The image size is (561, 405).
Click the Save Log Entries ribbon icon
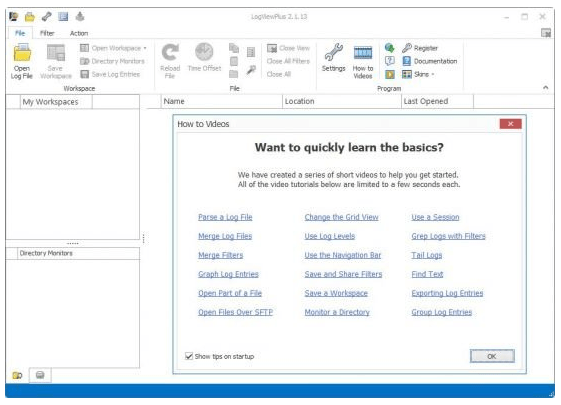[x=84, y=74]
